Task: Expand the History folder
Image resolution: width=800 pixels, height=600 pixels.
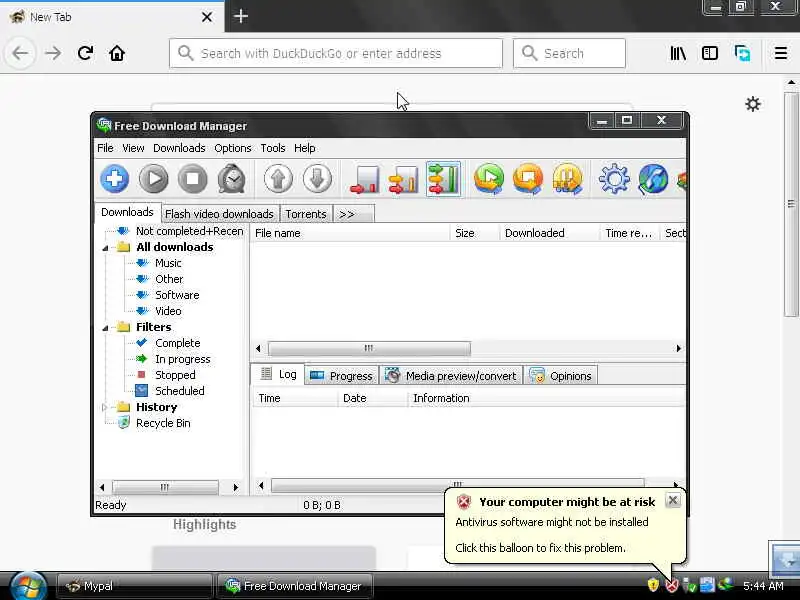Action: [105, 407]
